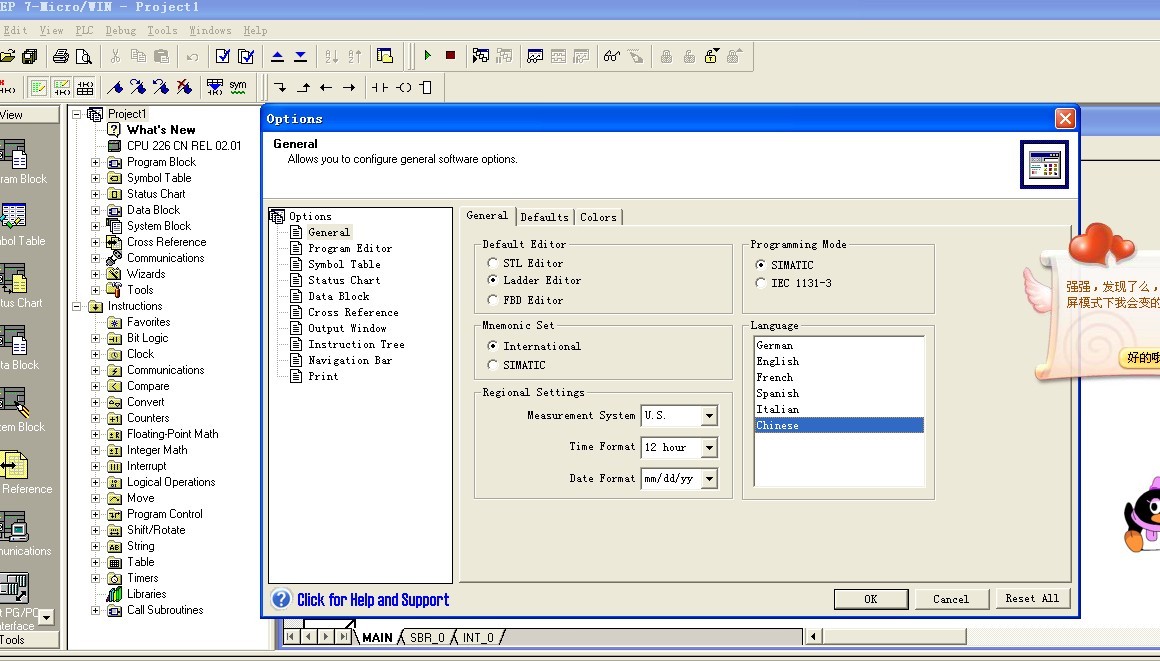Click the Print toolbar icon

(x=61, y=56)
